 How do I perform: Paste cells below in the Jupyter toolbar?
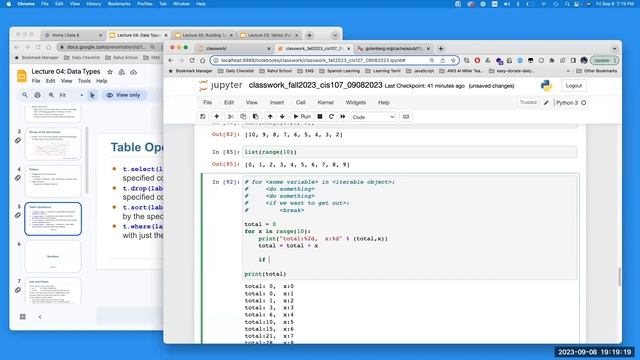click(x=256, y=117)
